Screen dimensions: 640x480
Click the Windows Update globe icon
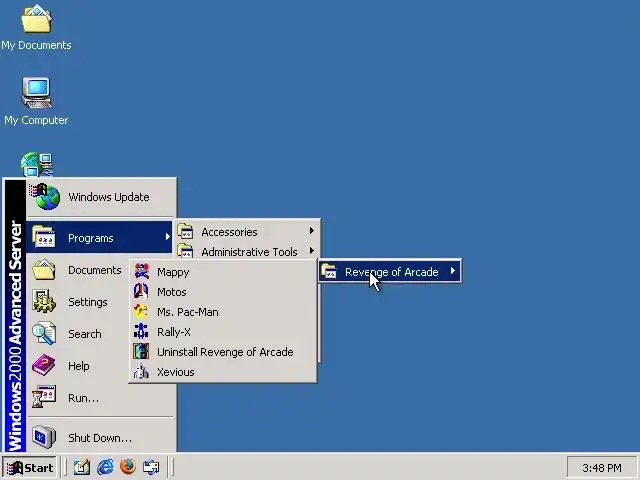click(45, 197)
